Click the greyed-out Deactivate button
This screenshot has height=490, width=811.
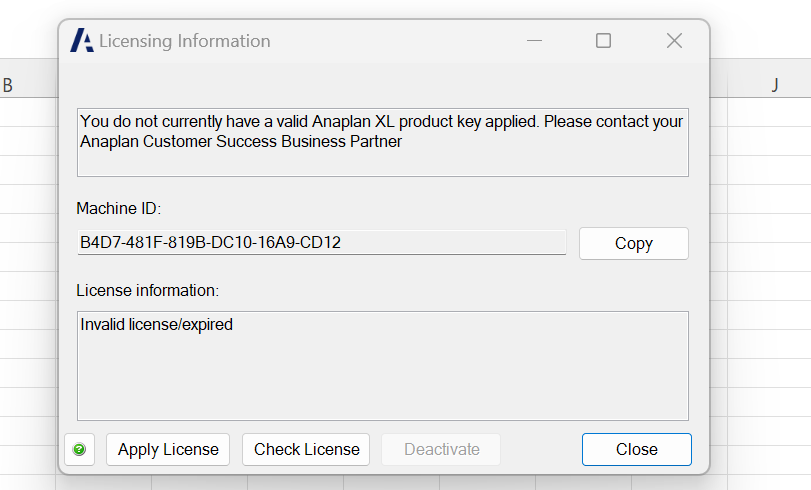click(441, 450)
